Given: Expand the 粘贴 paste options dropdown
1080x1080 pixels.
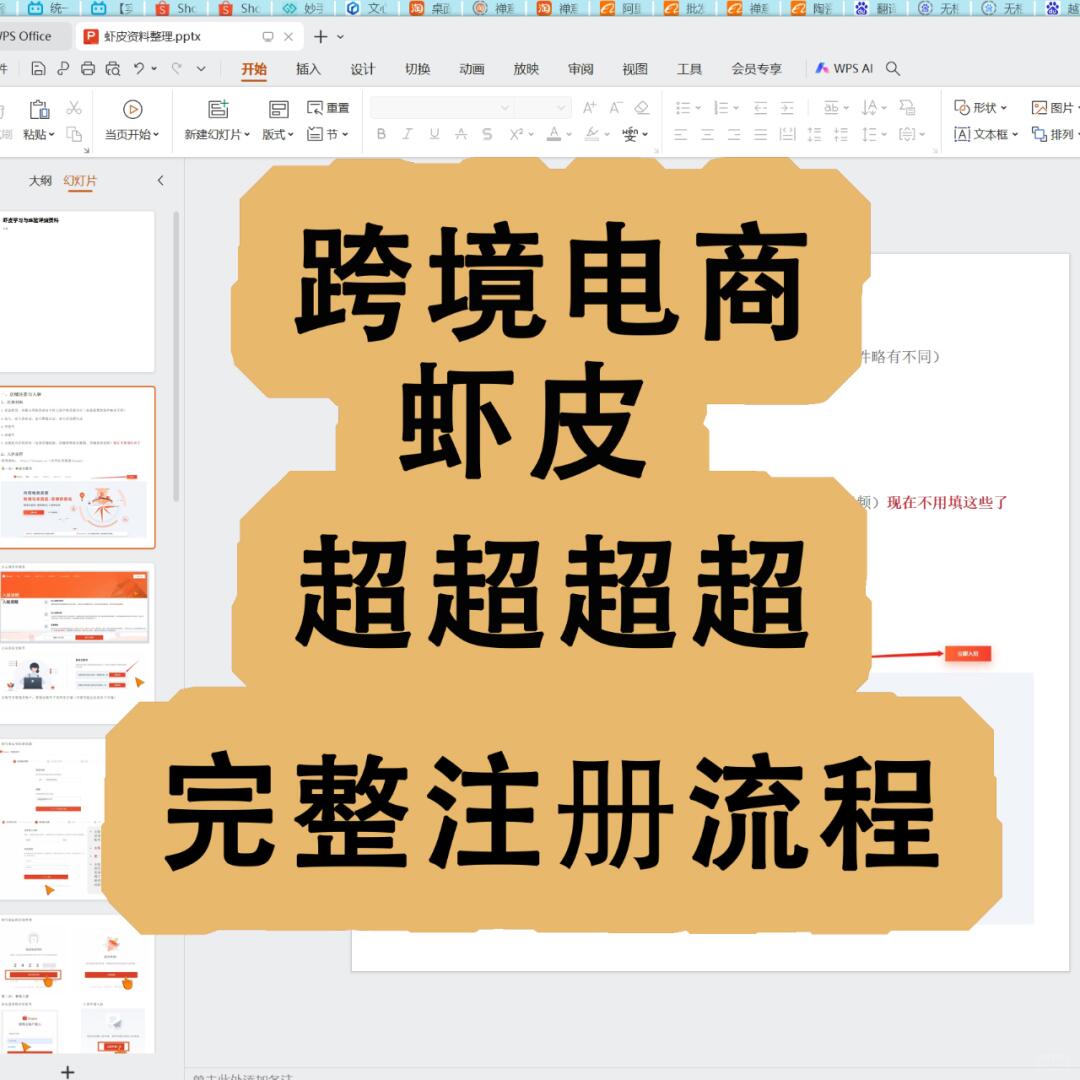Looking at the screenshot, I should (x=52, y=134).
